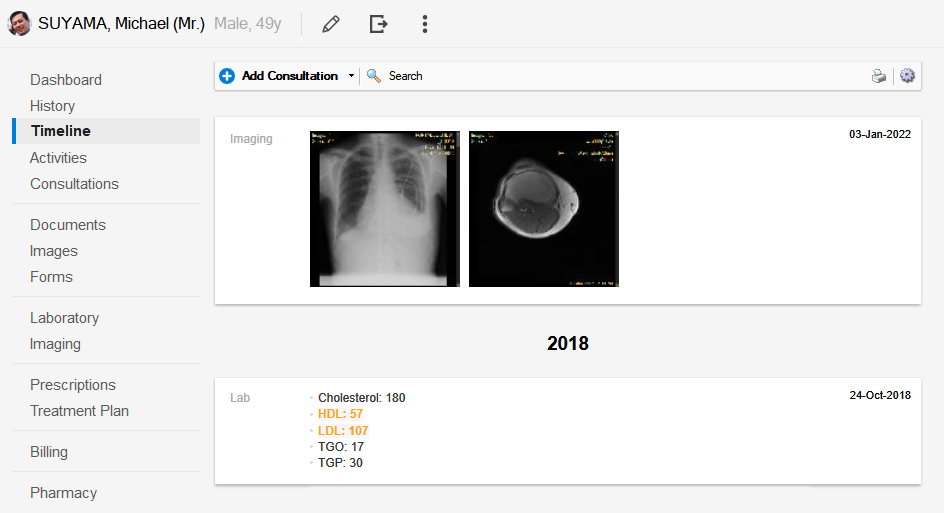Open the three-dot more options menu
This screenshot has width=944, height=513.
(x=425, y=24)
